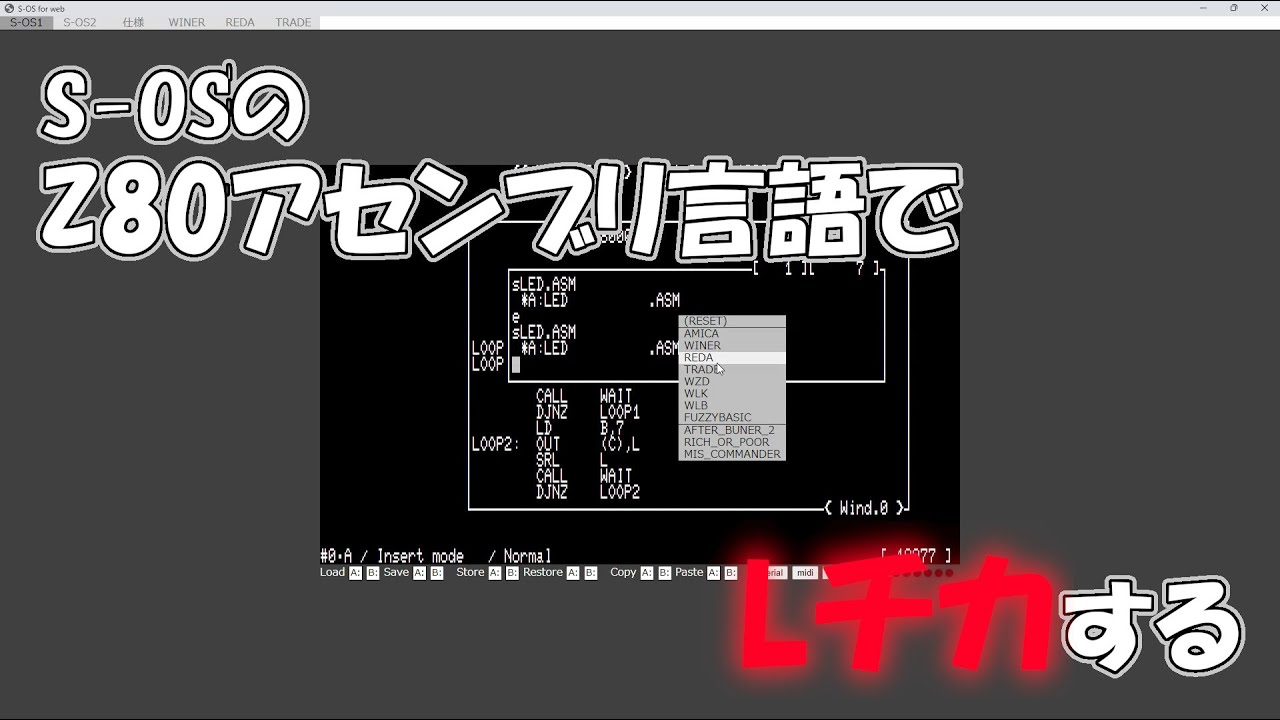Click the 'LOOP2:' label in the editor
The height and width of the screenshot is (720, 1280).
point(496,444)
